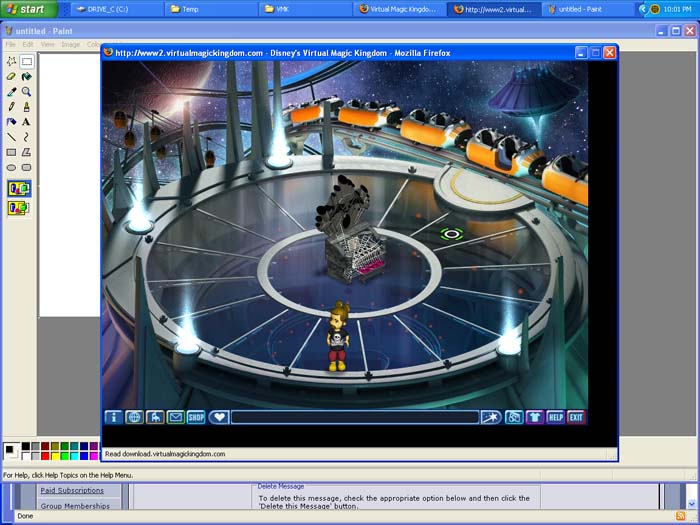Choose the Brush tool in Paint
This screenshot has height=525, width=700.
click(26, 107)
